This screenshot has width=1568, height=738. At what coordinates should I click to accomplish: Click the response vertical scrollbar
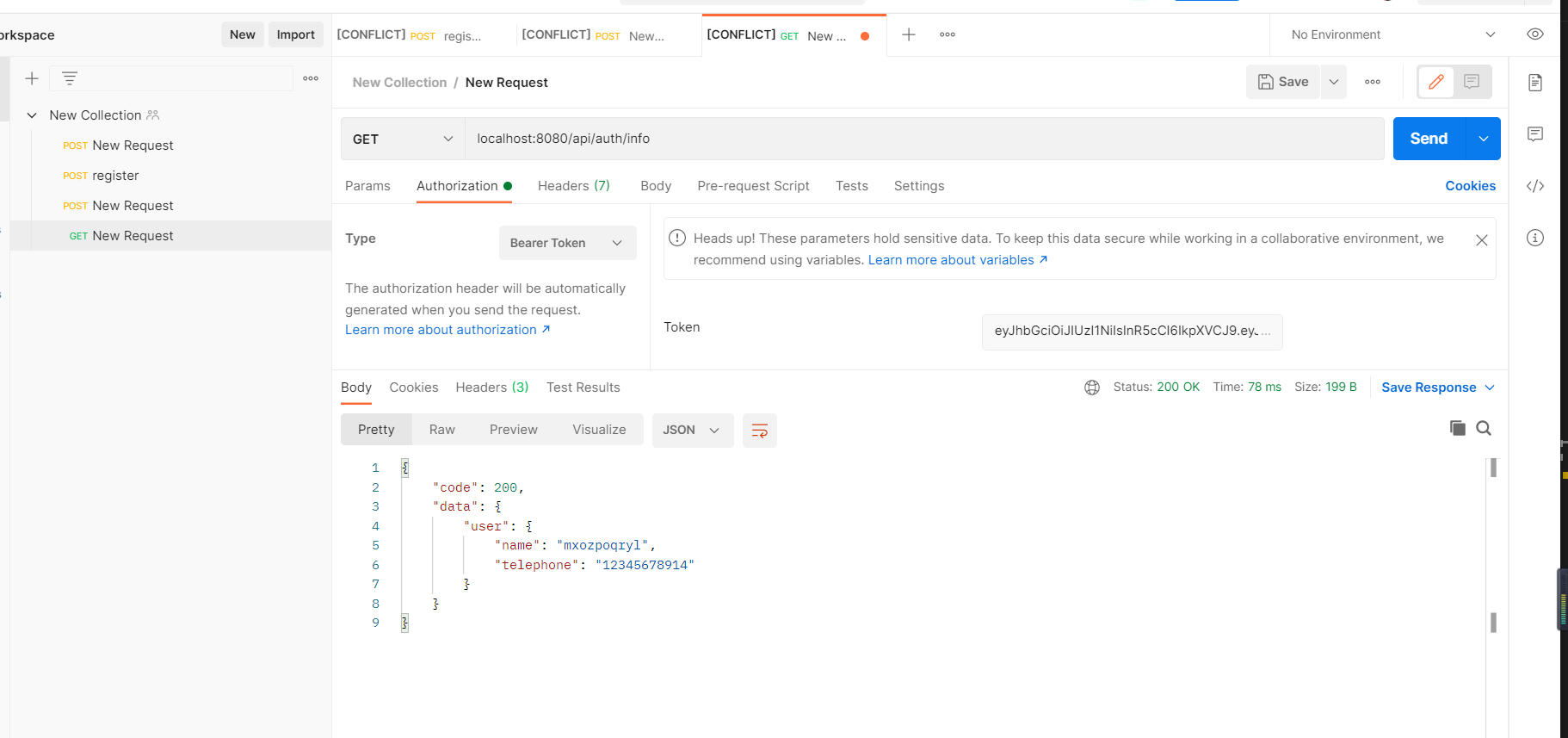tap(1493, 543)
